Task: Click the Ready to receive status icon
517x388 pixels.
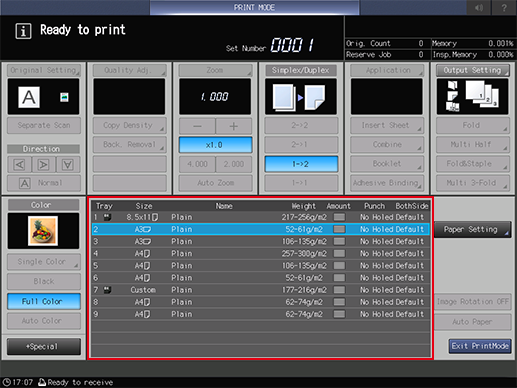Action: [x=42, y=382]
